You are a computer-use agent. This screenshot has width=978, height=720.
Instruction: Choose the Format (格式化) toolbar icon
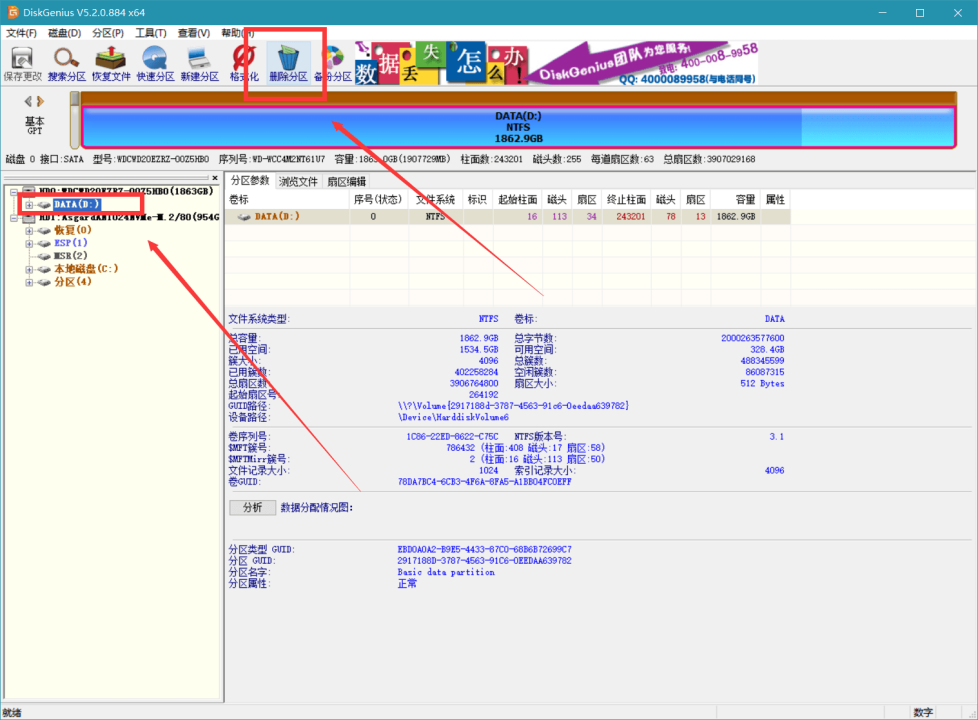(244, 63)
